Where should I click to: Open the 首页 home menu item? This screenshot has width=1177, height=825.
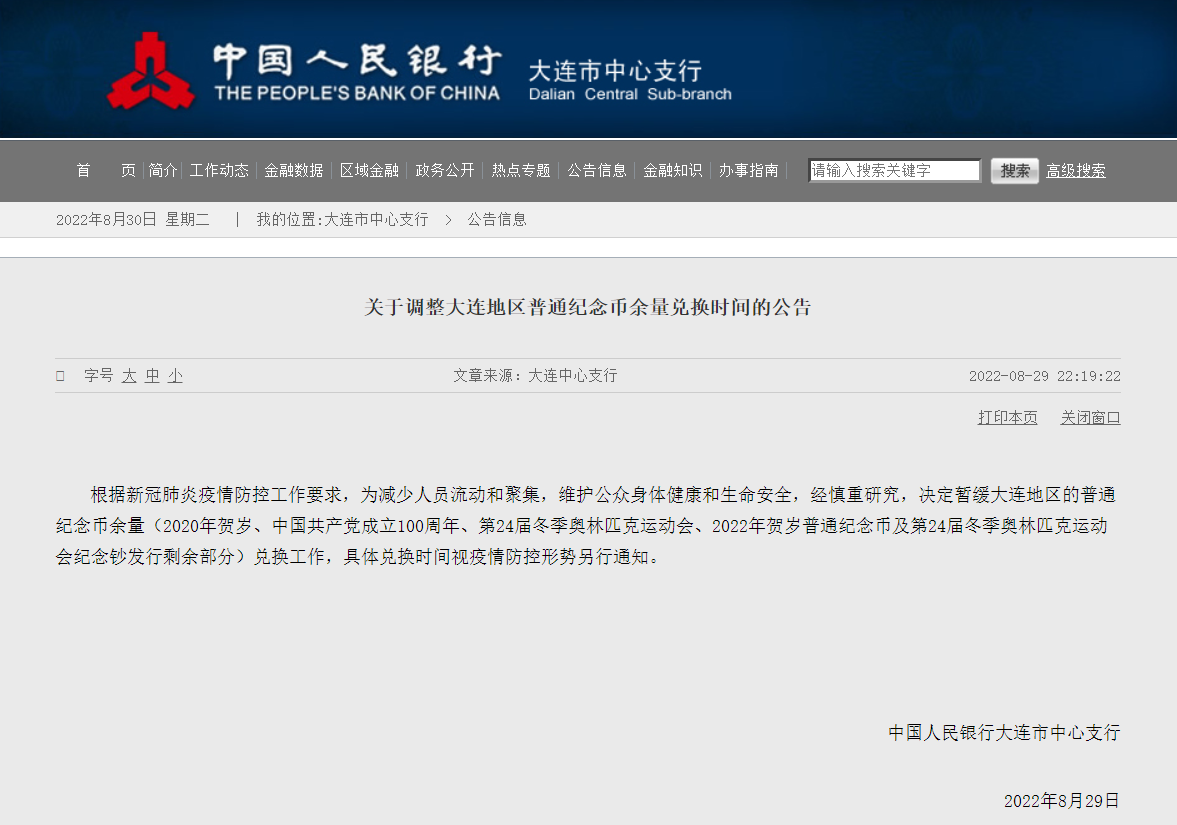point(105,170)
